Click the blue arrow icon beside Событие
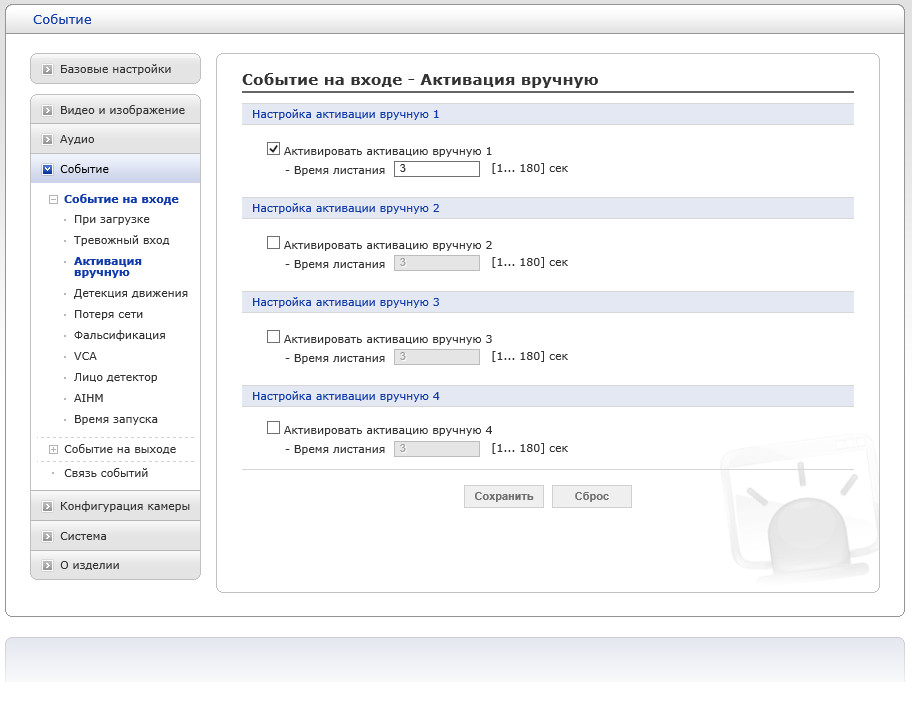This screenshot has height=722, width=912. [x=47, y=170]
